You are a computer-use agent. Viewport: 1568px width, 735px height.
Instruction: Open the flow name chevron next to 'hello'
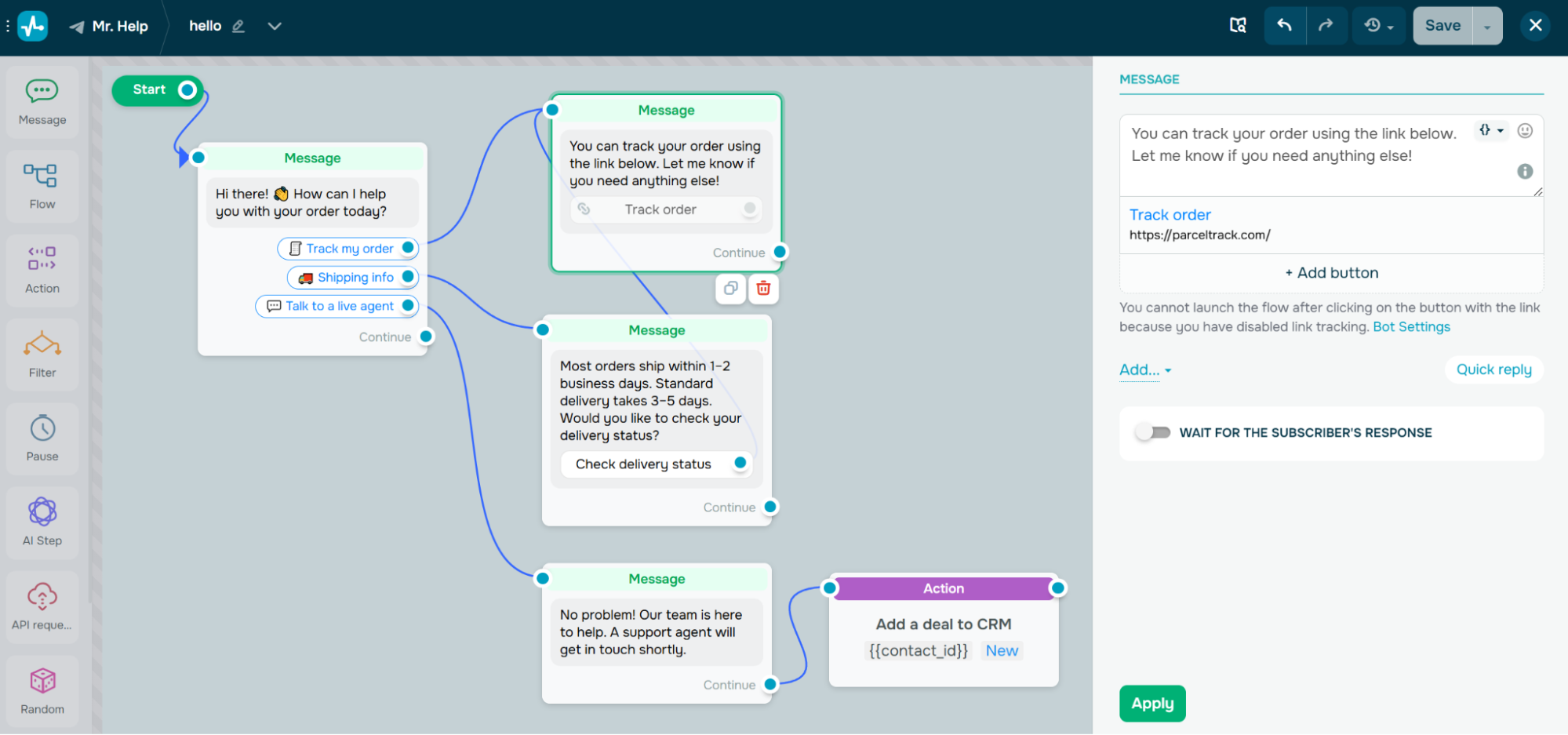click(275, 25)
